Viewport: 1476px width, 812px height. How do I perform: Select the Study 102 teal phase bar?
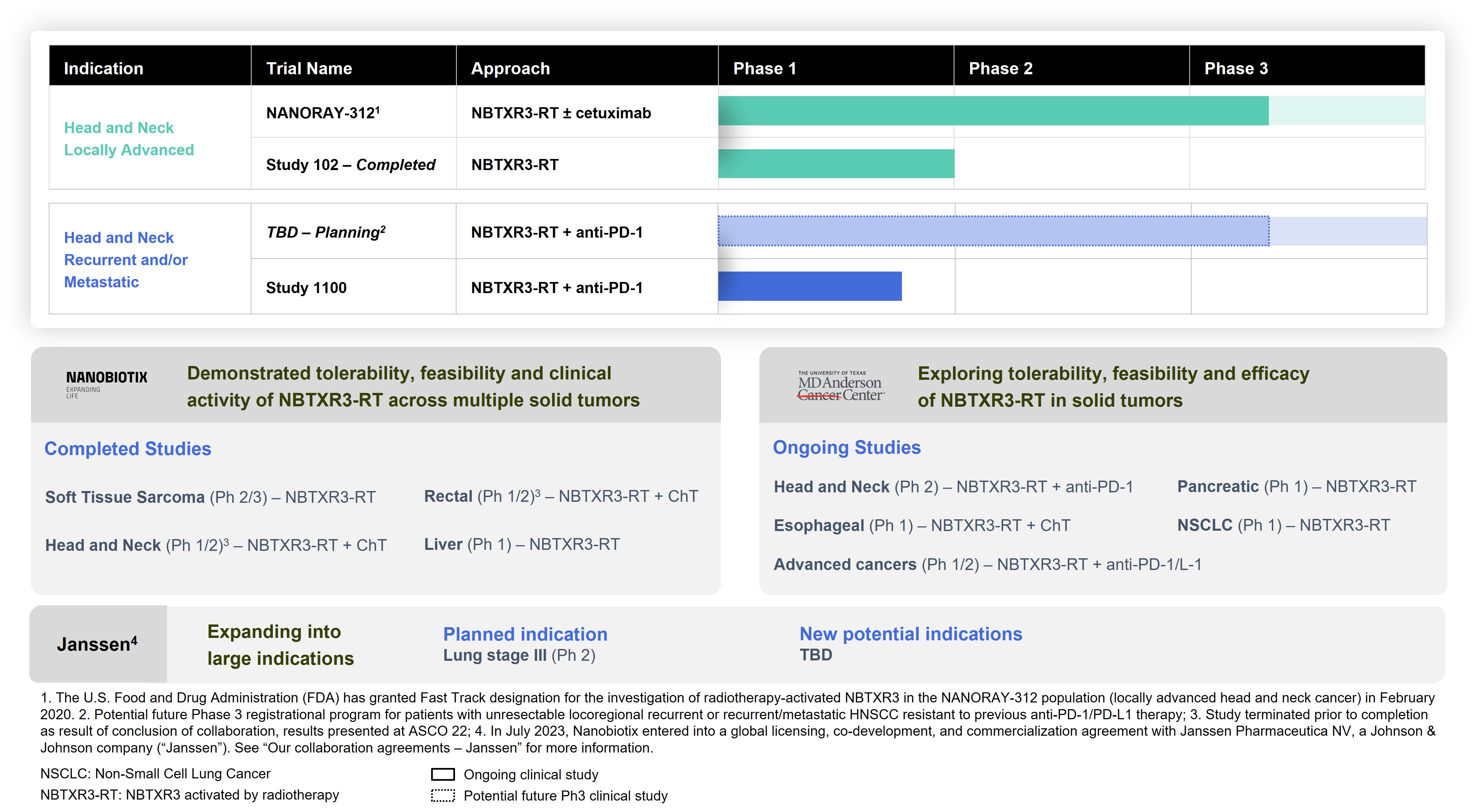(836, 164)
